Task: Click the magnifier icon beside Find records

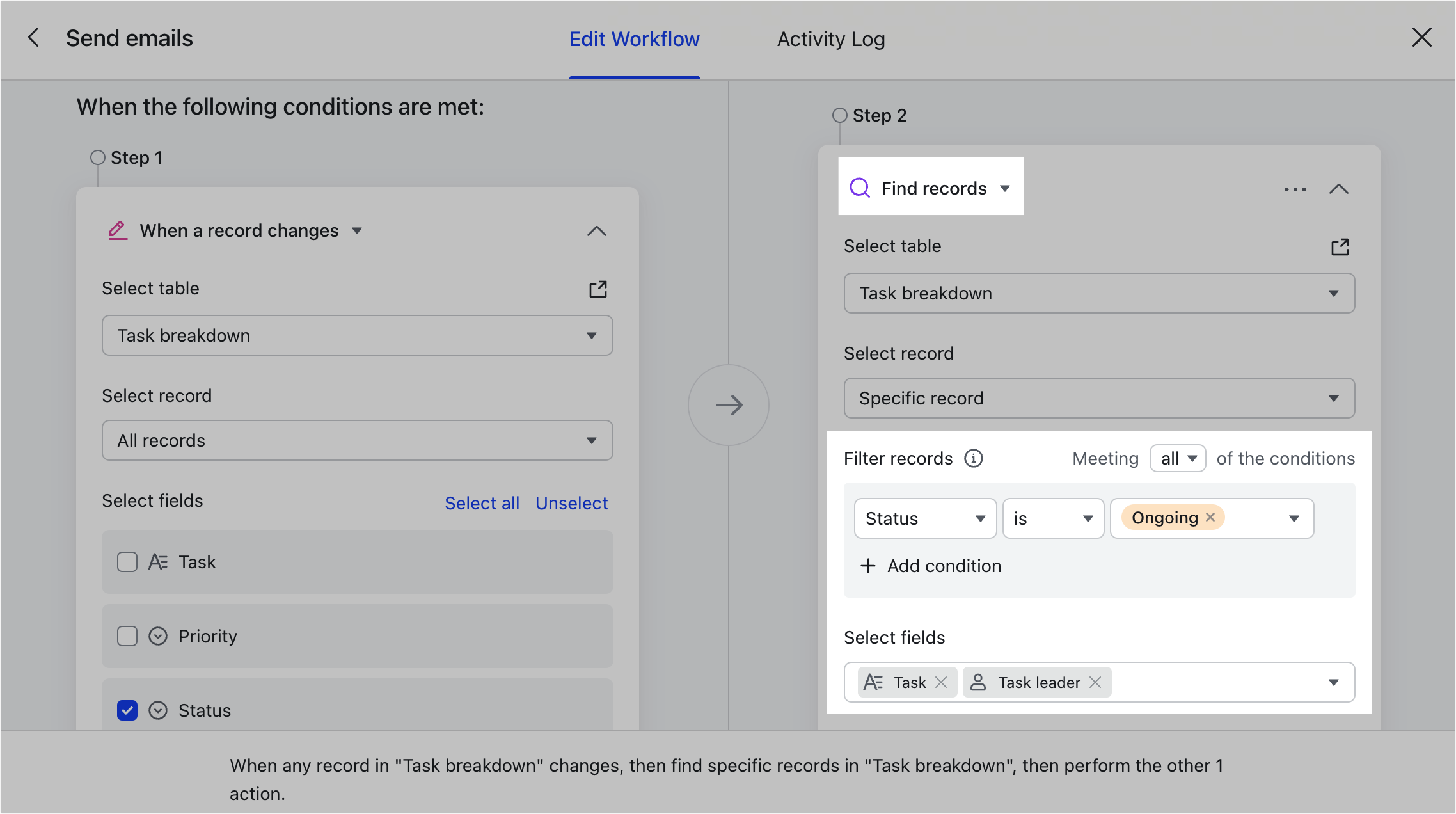Action: pyautogui.click(x=860, y=188)
